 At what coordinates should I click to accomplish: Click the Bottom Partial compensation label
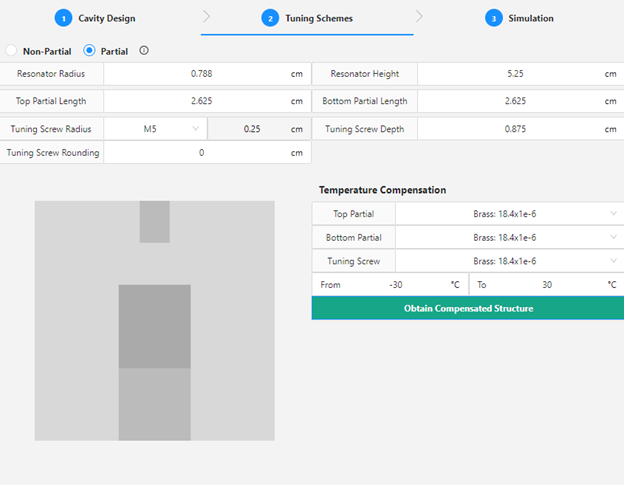coord(353,238)
